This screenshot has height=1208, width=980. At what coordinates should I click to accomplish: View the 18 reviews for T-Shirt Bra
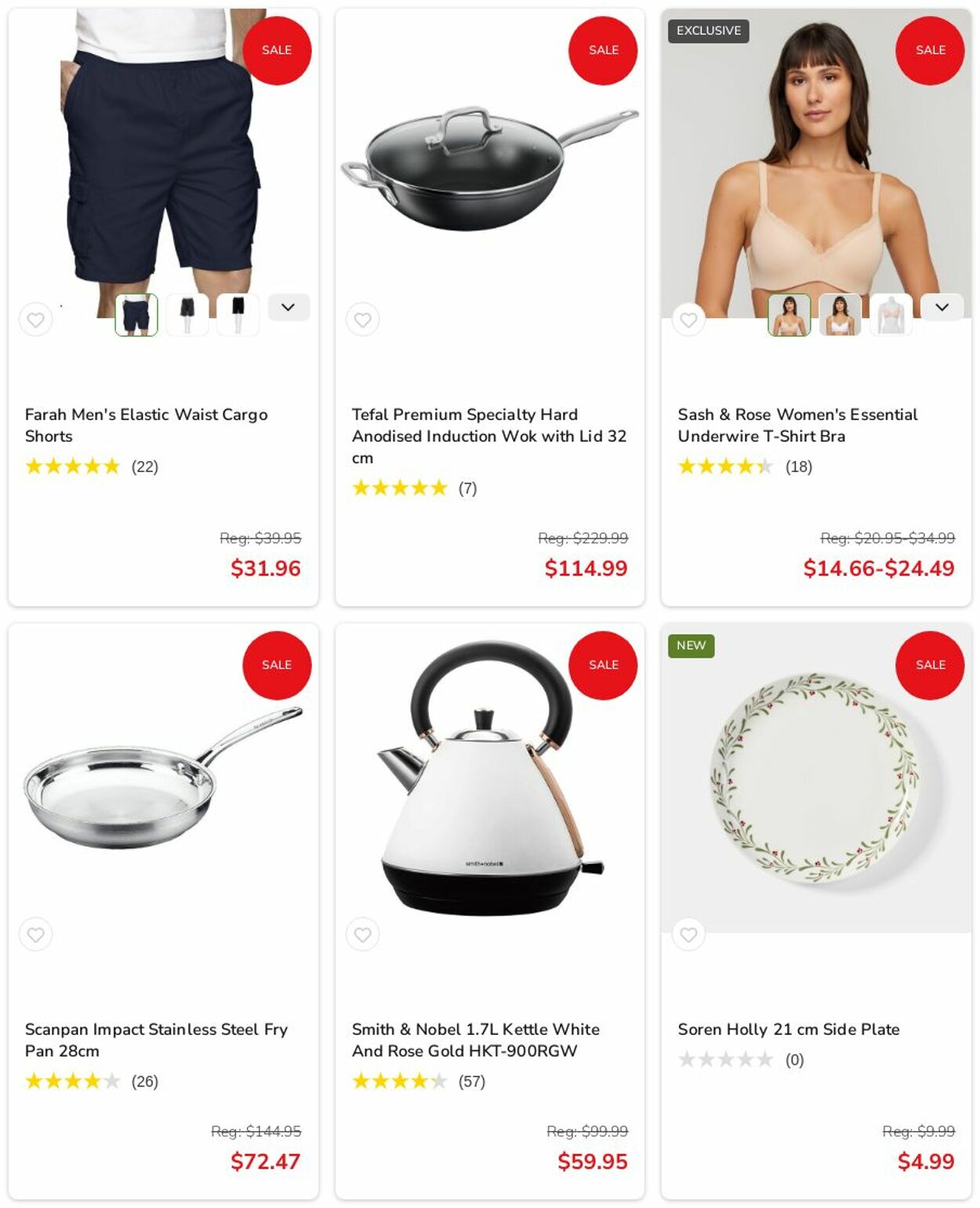point(798,467)
